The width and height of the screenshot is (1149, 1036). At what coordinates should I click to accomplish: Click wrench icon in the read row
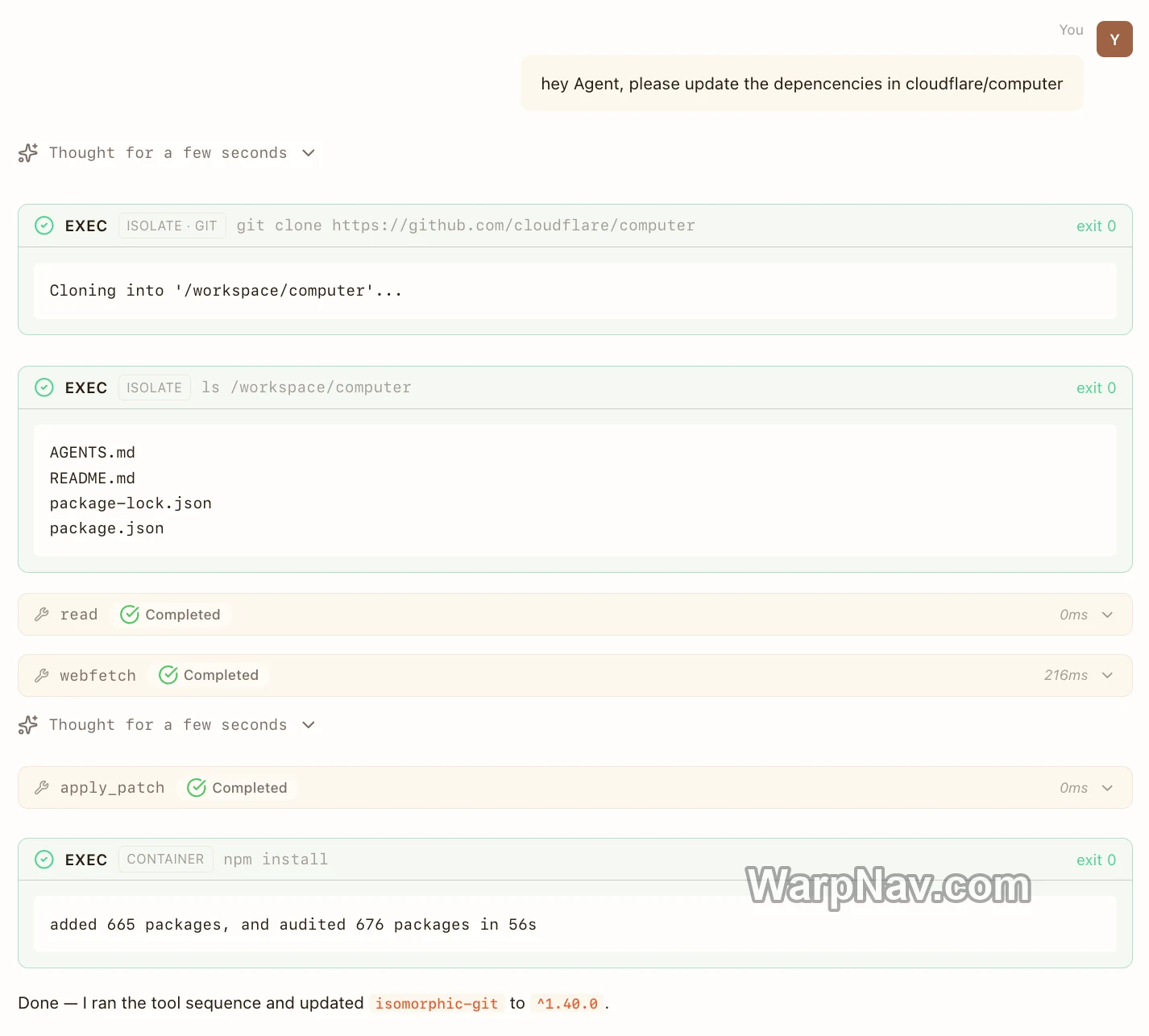tap(42, 615)
